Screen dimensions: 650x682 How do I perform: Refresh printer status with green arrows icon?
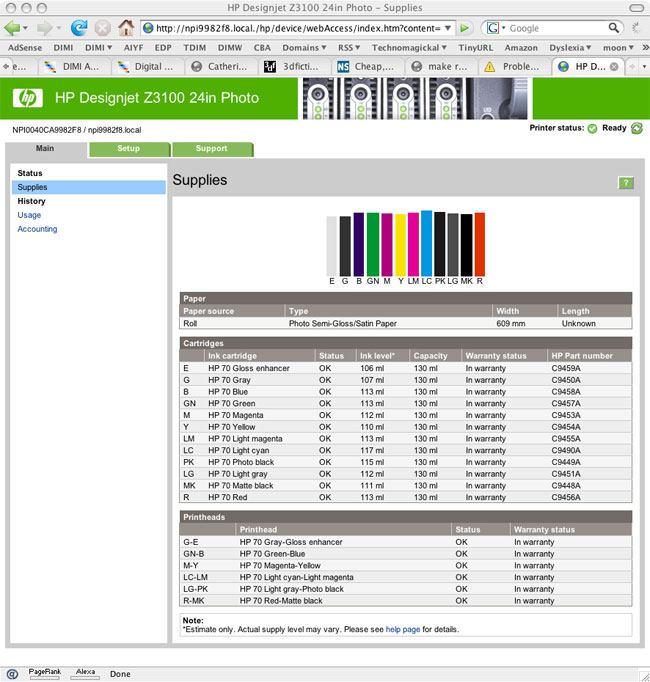tap(637, 128)
